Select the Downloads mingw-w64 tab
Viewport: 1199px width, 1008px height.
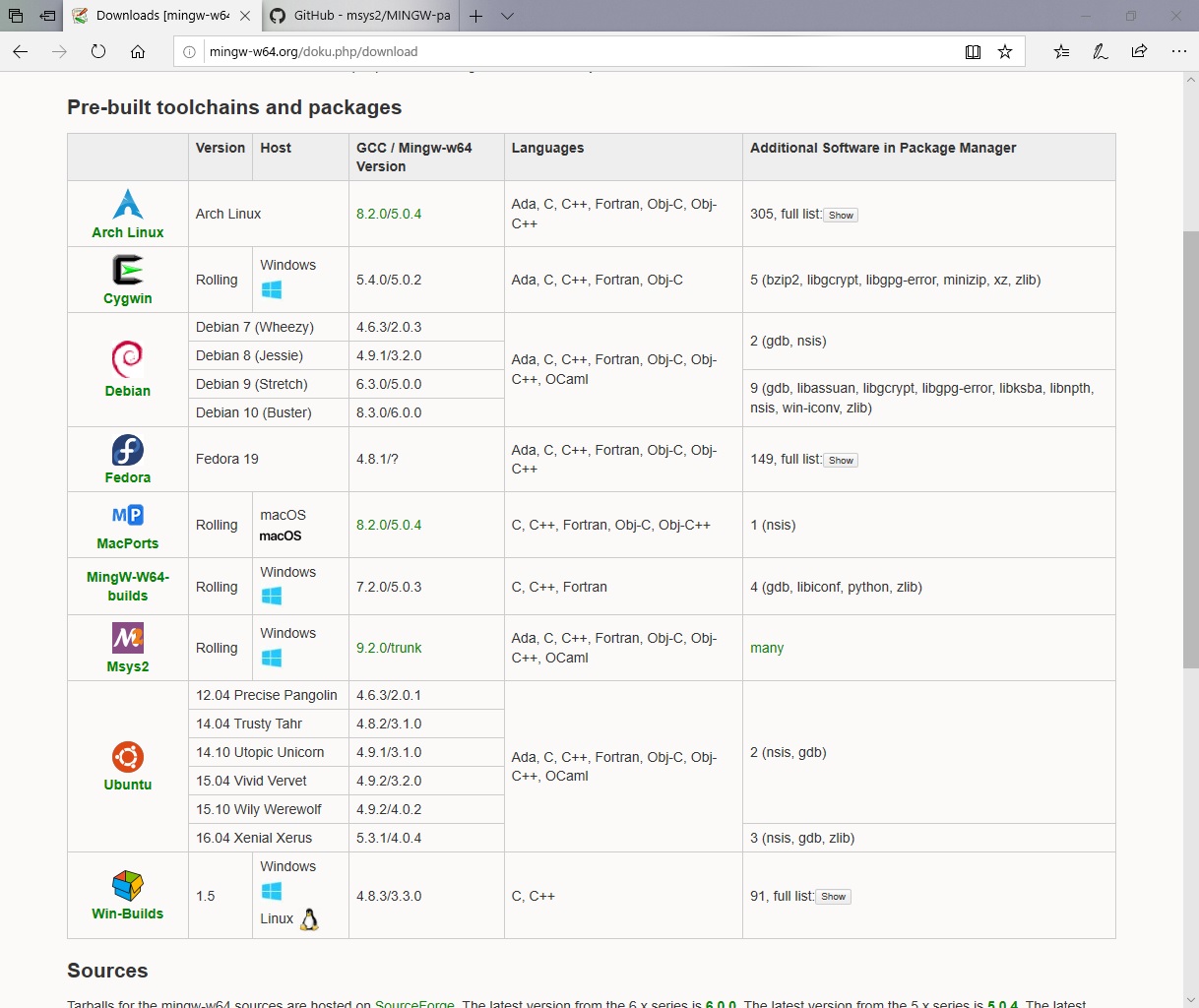point(162,16)
